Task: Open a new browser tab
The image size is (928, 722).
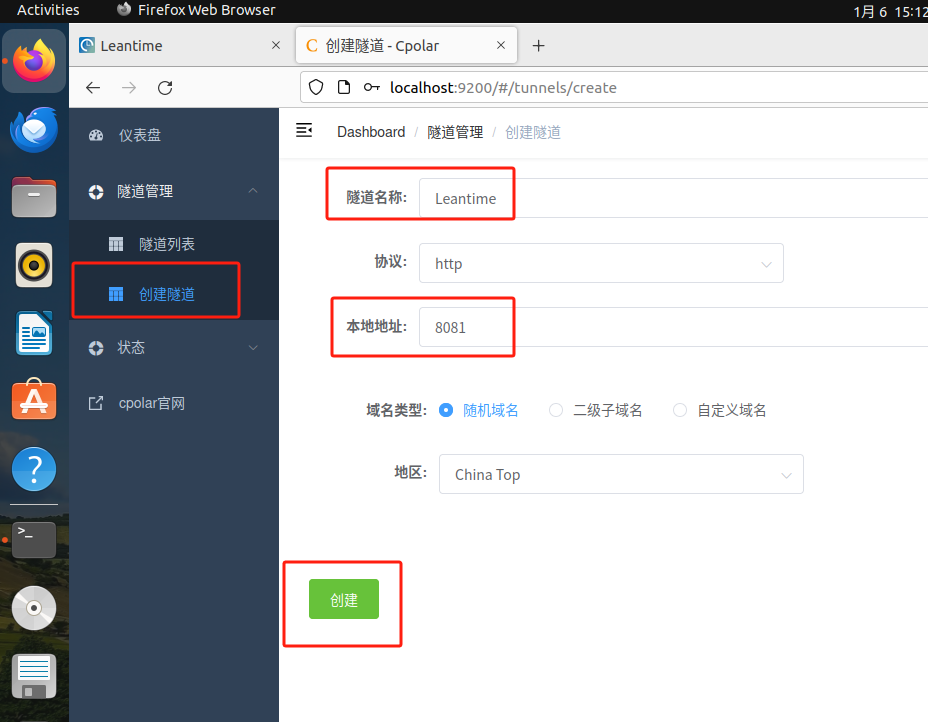Action: 538,46
